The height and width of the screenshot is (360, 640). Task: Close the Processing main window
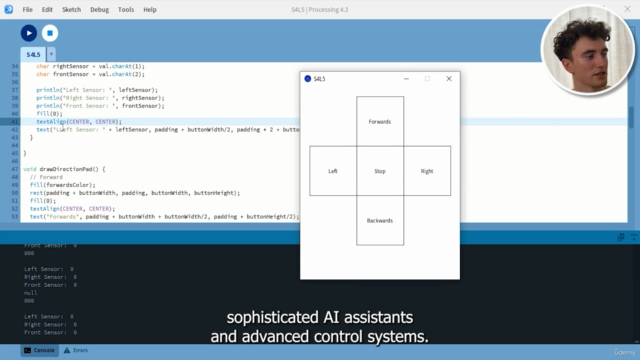(627, 9)
